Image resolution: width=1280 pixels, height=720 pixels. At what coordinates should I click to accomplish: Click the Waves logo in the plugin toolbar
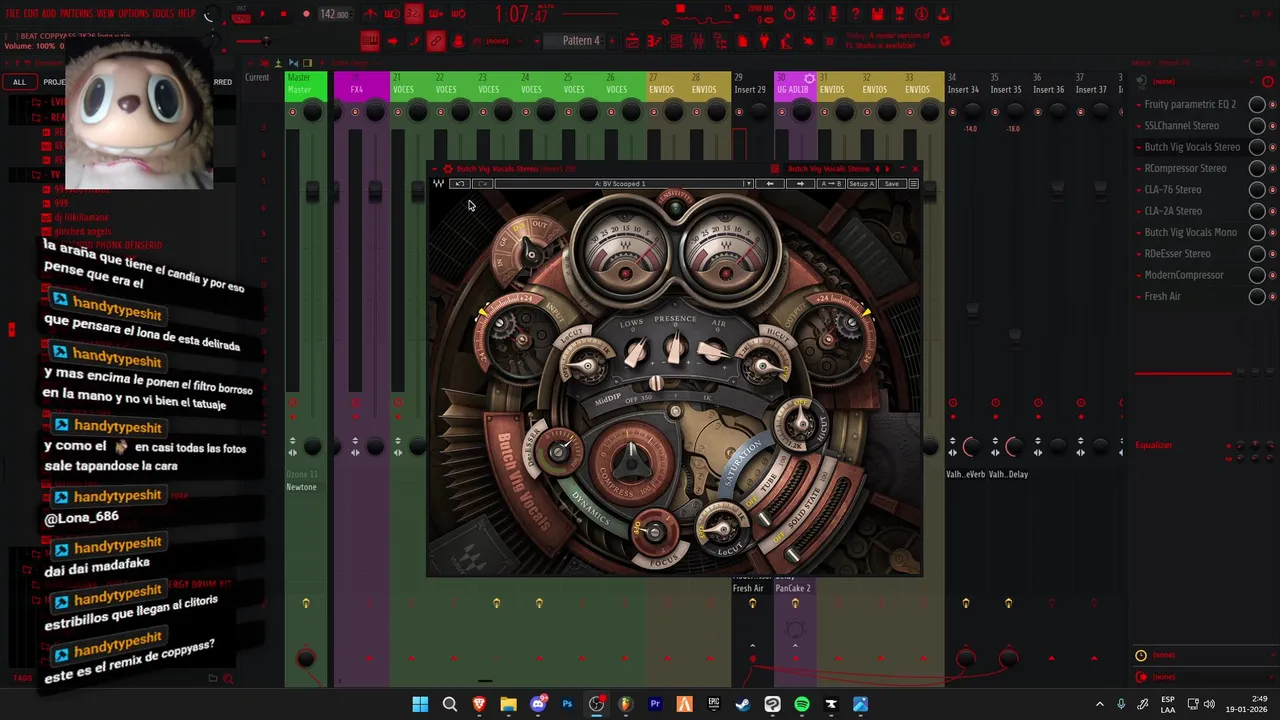[438, 184]
